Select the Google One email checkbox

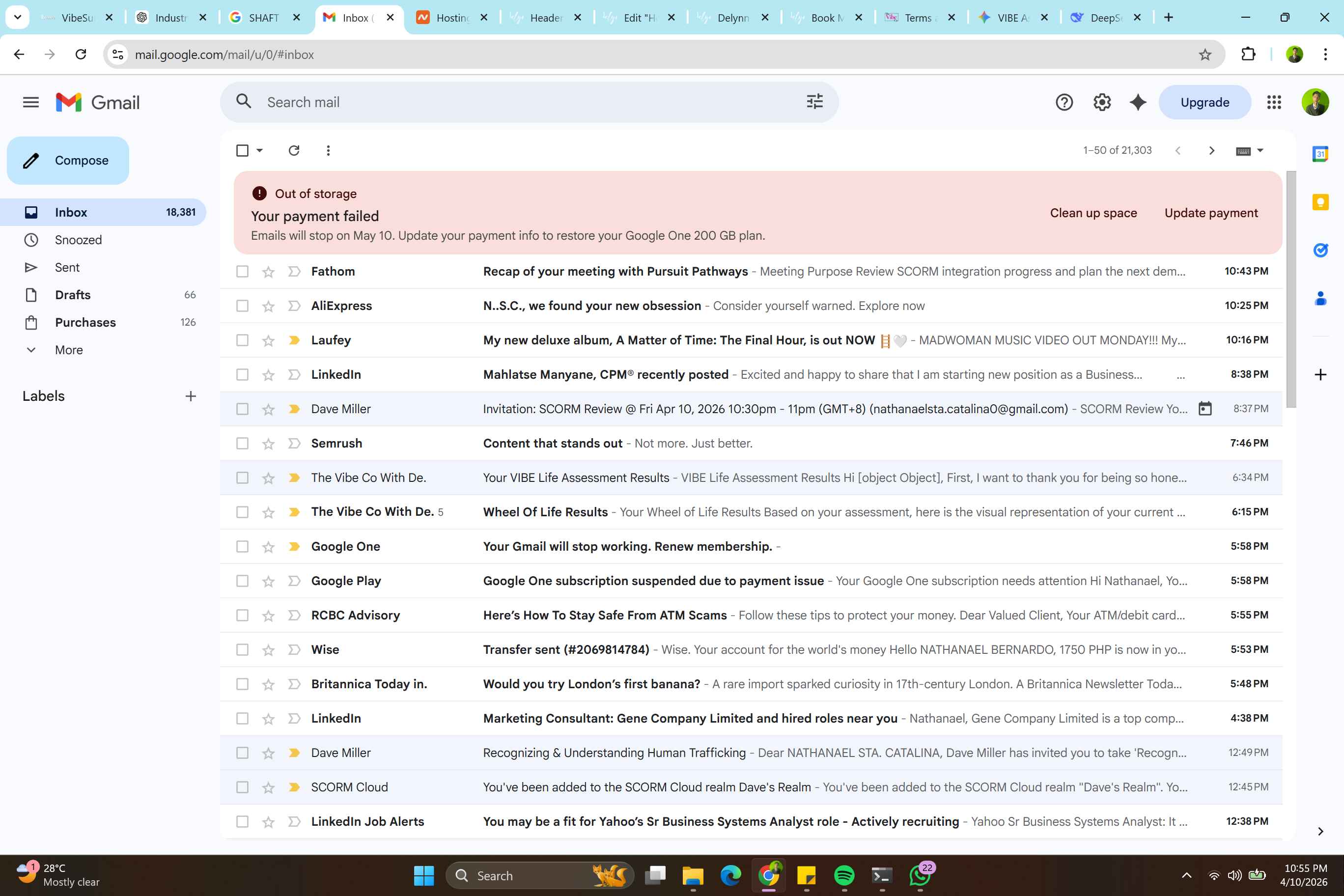click(242, 546)
